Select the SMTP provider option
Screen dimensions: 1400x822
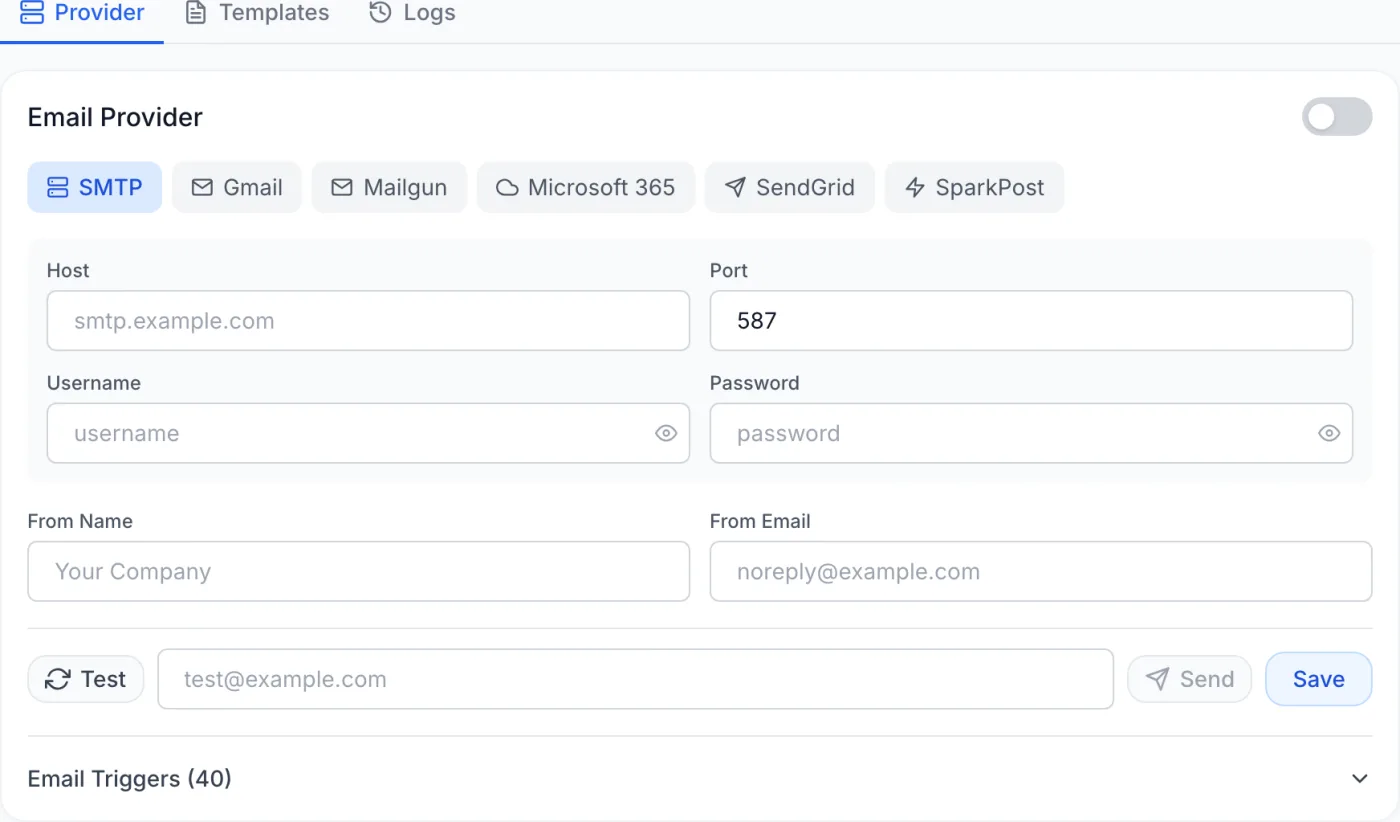95,187
